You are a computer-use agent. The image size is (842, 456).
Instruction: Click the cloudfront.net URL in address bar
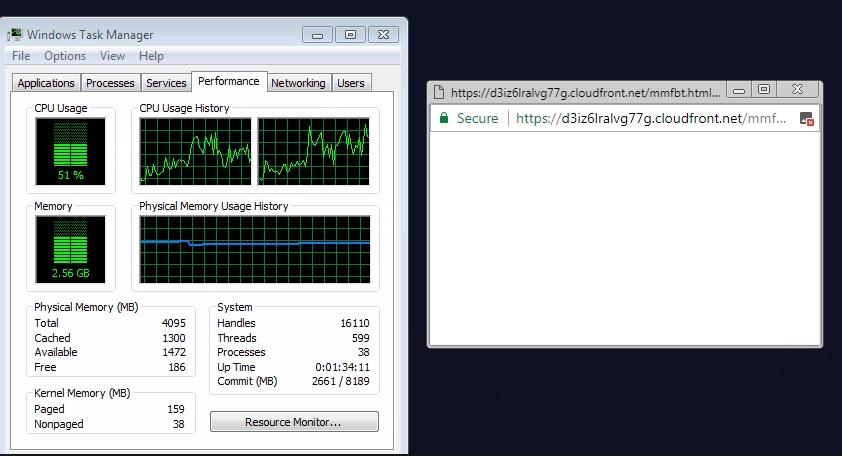pyautogui.click(x=651, y=118)
